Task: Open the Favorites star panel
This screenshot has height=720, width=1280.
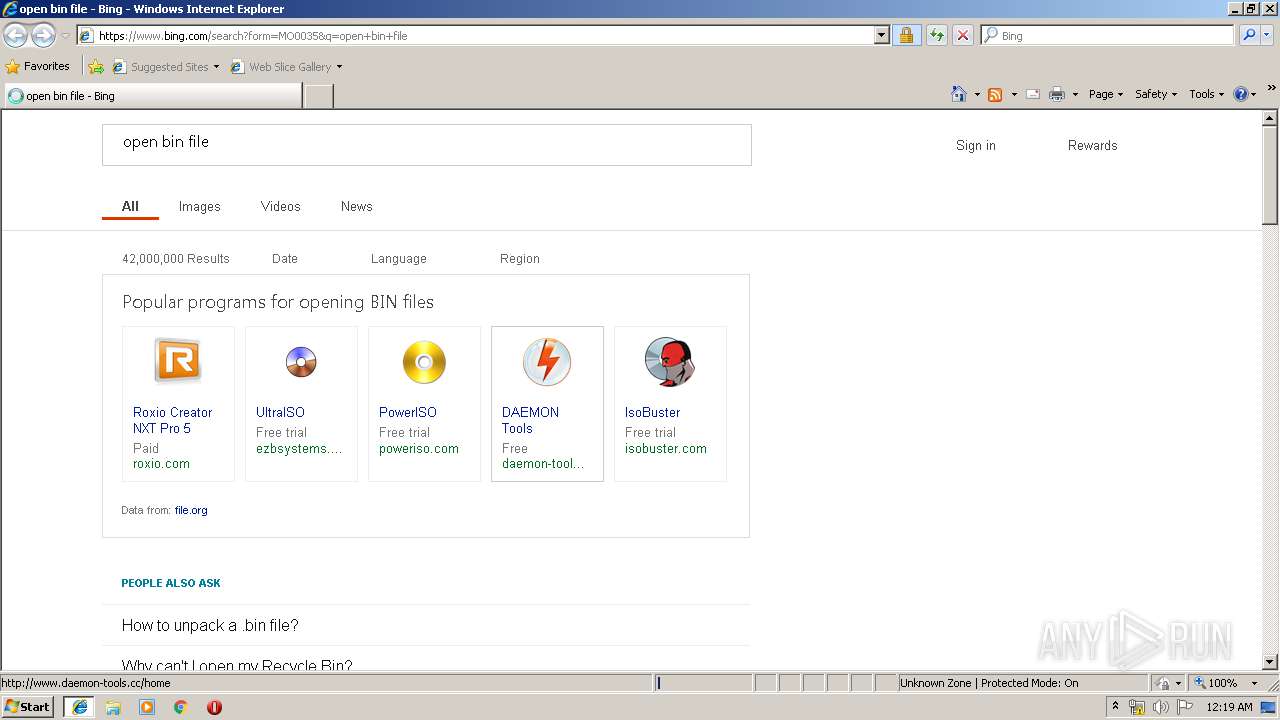Action: (x=38, y=66)
